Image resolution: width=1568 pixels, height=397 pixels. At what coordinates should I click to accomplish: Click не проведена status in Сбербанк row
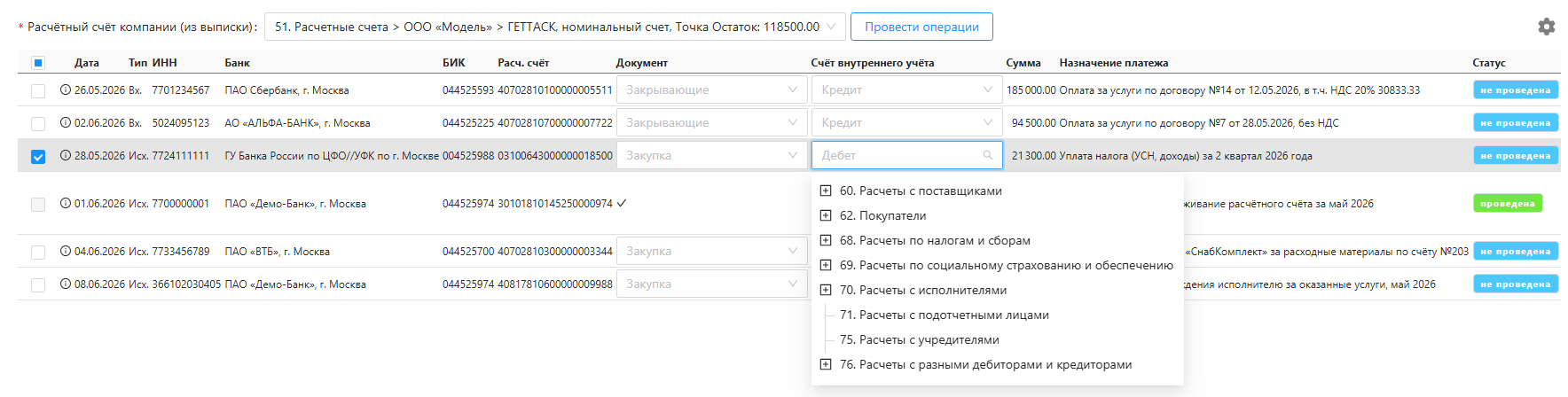pyautogui.click(x=1516, y=90)
